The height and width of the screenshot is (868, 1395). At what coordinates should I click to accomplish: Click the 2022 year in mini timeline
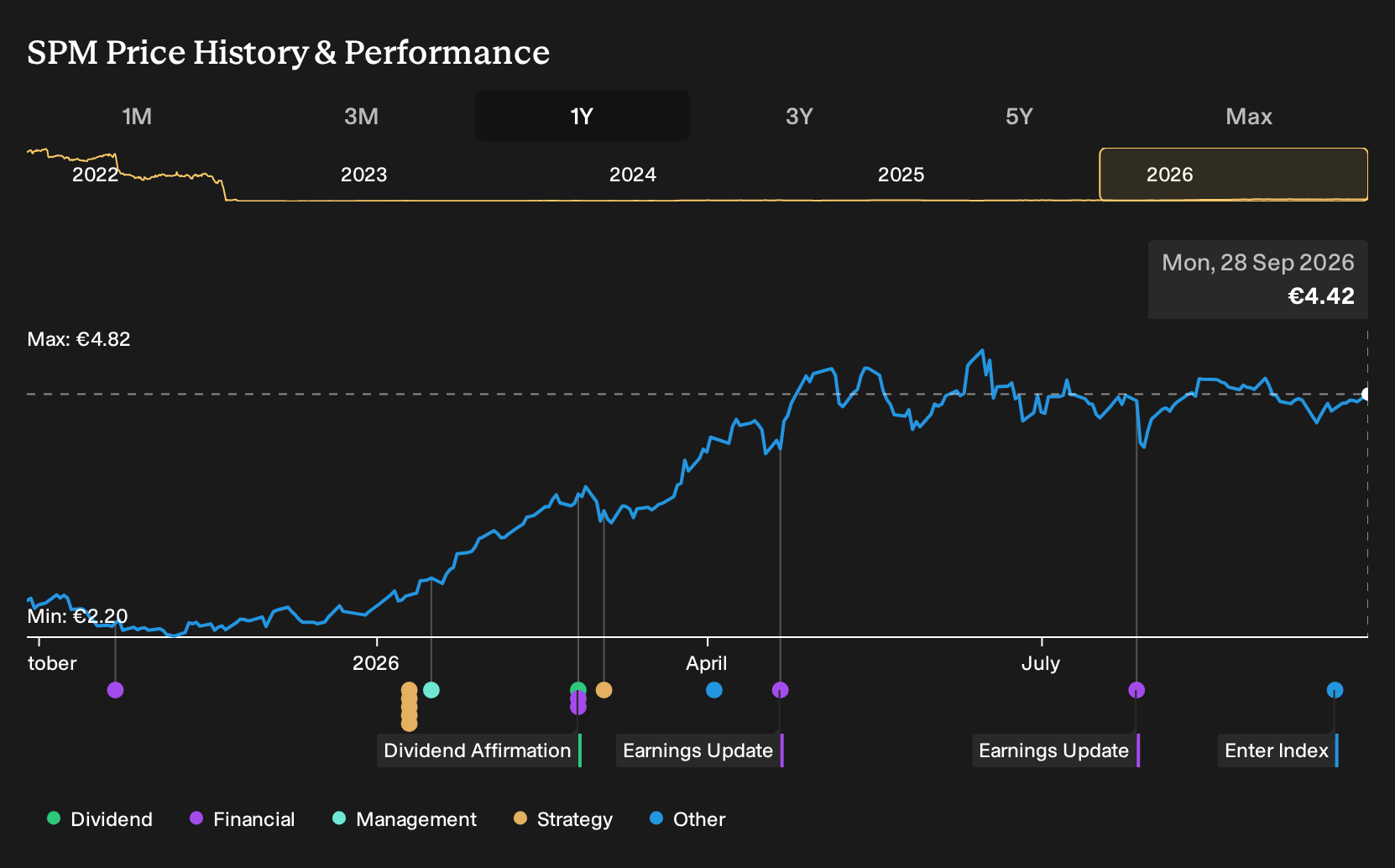(95, 175)
